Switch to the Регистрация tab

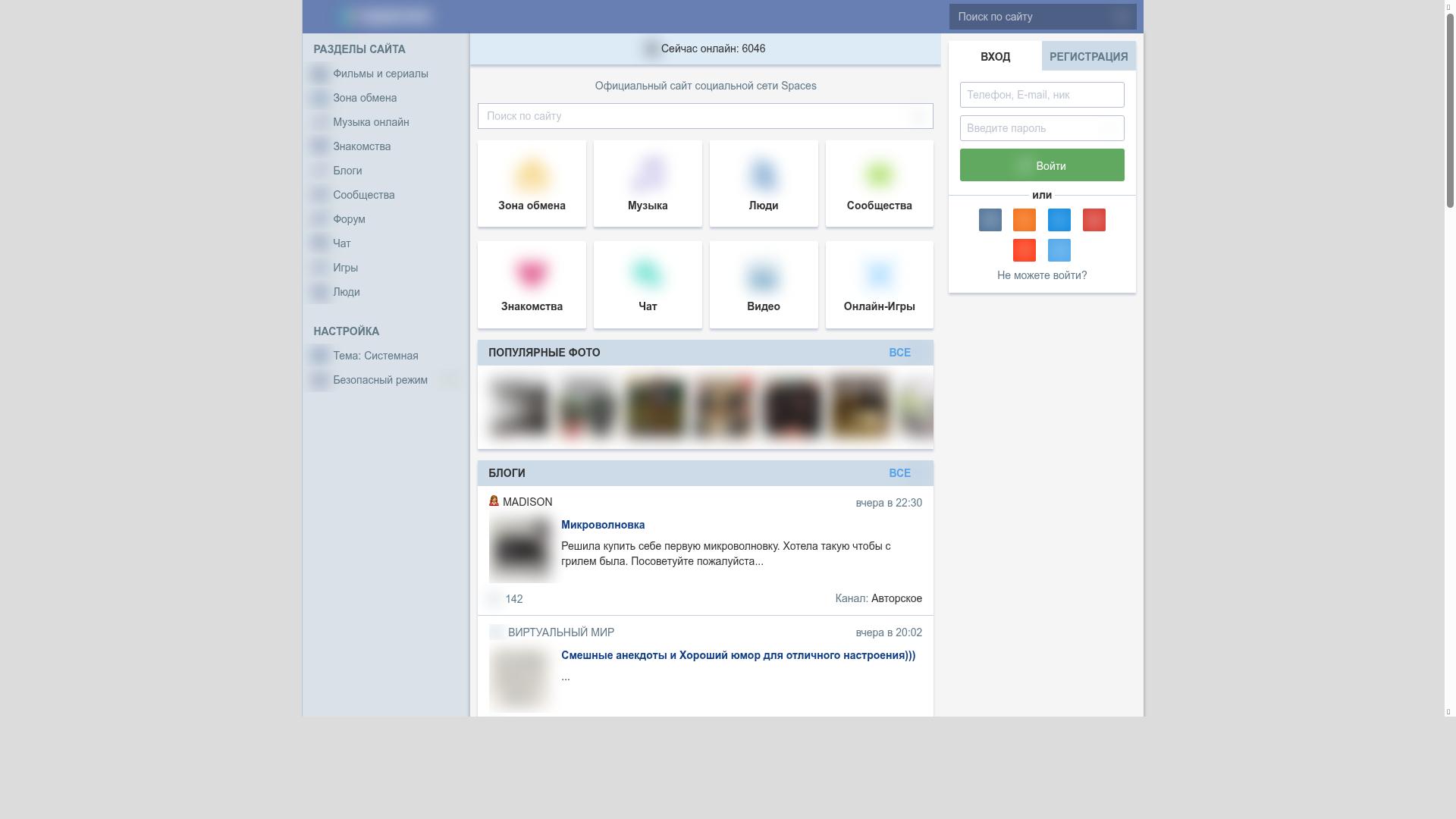pos(1088,57)
